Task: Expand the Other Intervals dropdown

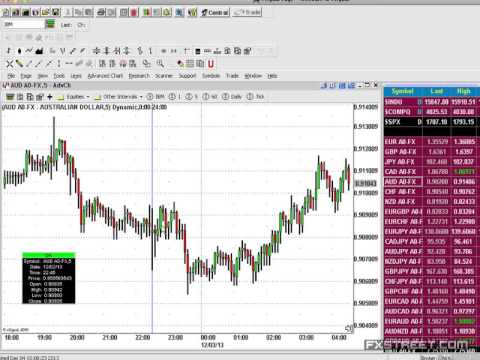Action: [x=118, y=97]
